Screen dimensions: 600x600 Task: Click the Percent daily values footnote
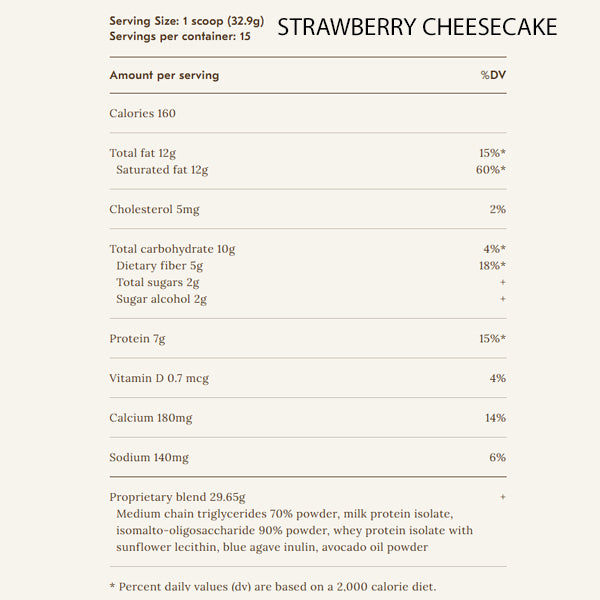point(272,587)
